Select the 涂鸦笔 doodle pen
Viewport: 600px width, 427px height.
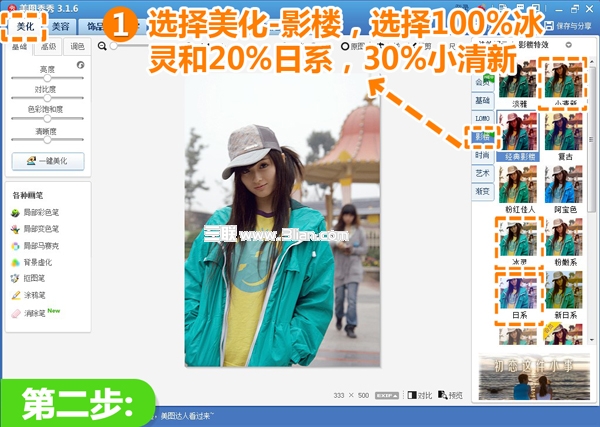tap(28, 295)
